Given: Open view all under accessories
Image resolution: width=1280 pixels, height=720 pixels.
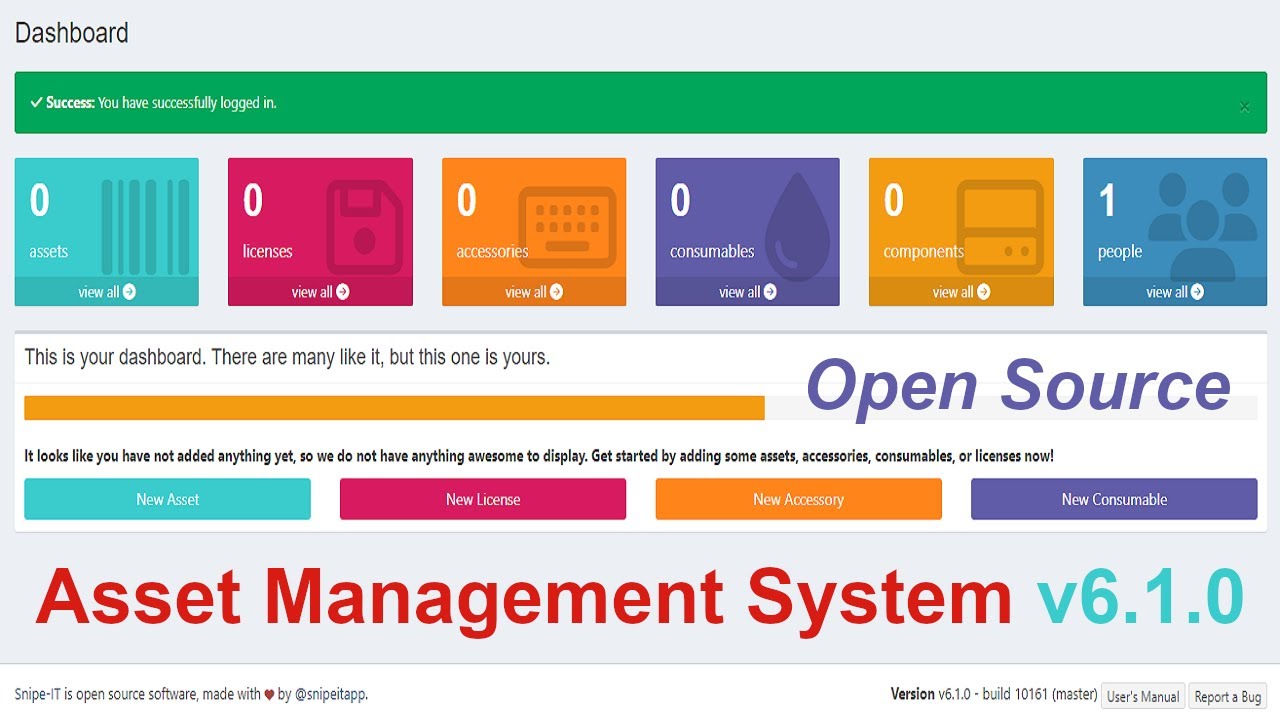Looking at the screenshot, I should coord(534,292).
